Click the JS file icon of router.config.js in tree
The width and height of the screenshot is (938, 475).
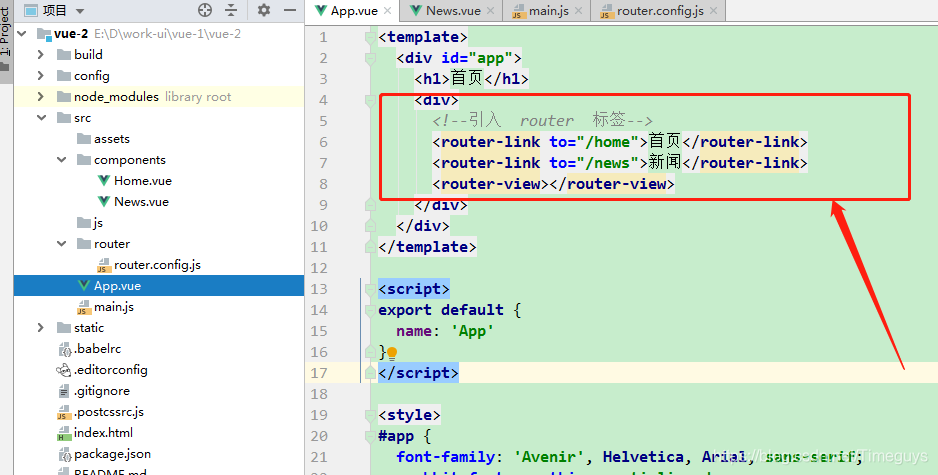pos(103,265)
